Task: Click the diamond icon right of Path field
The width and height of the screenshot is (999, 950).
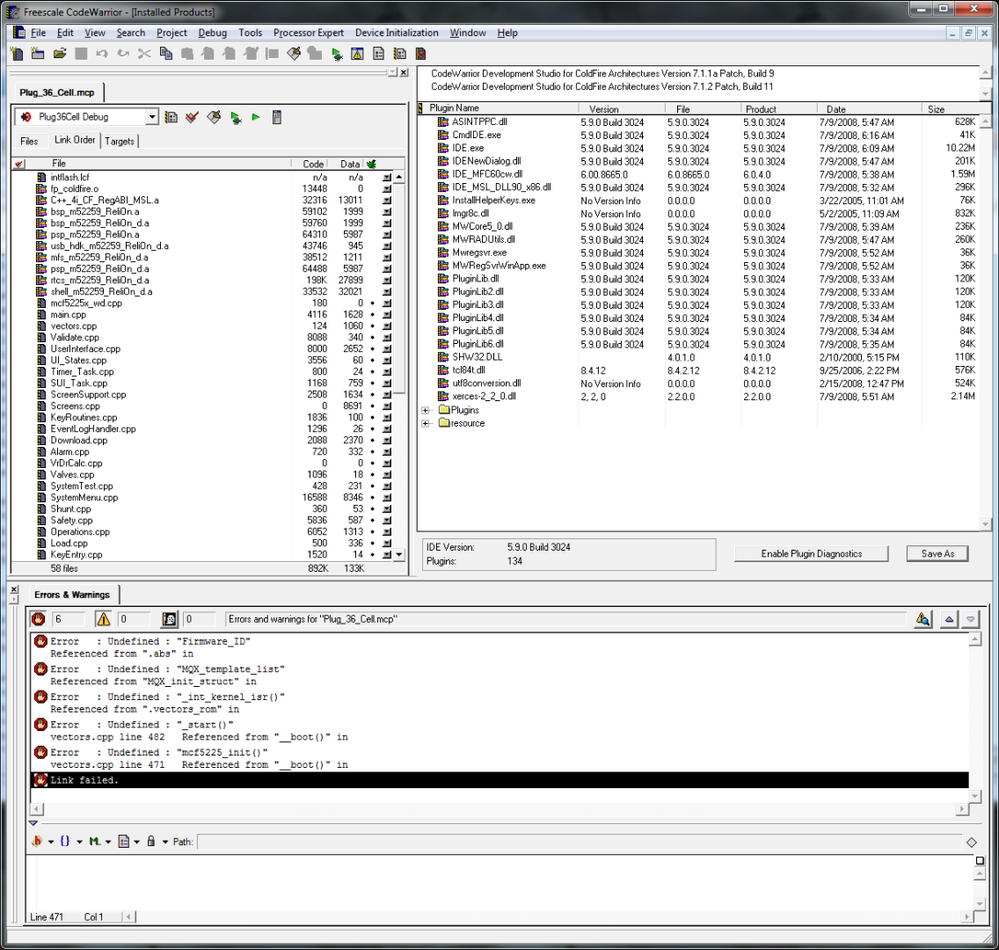Action: click(972, 842)
